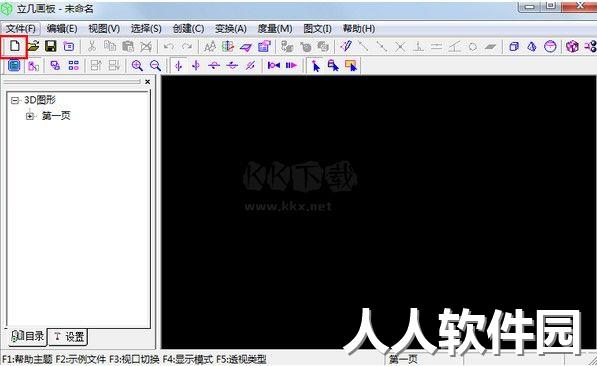
Task: Click rotate up around horizontal axis icon
Action: (x=214, y=66)
